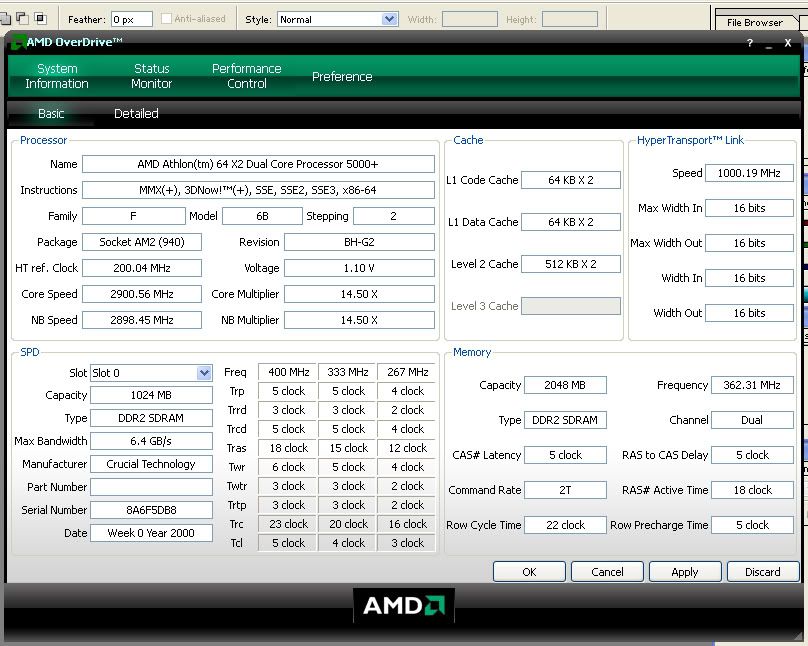This screenshot has width=808, height=646.
Task: Click the Cancel button
Action: coord(608,572)
